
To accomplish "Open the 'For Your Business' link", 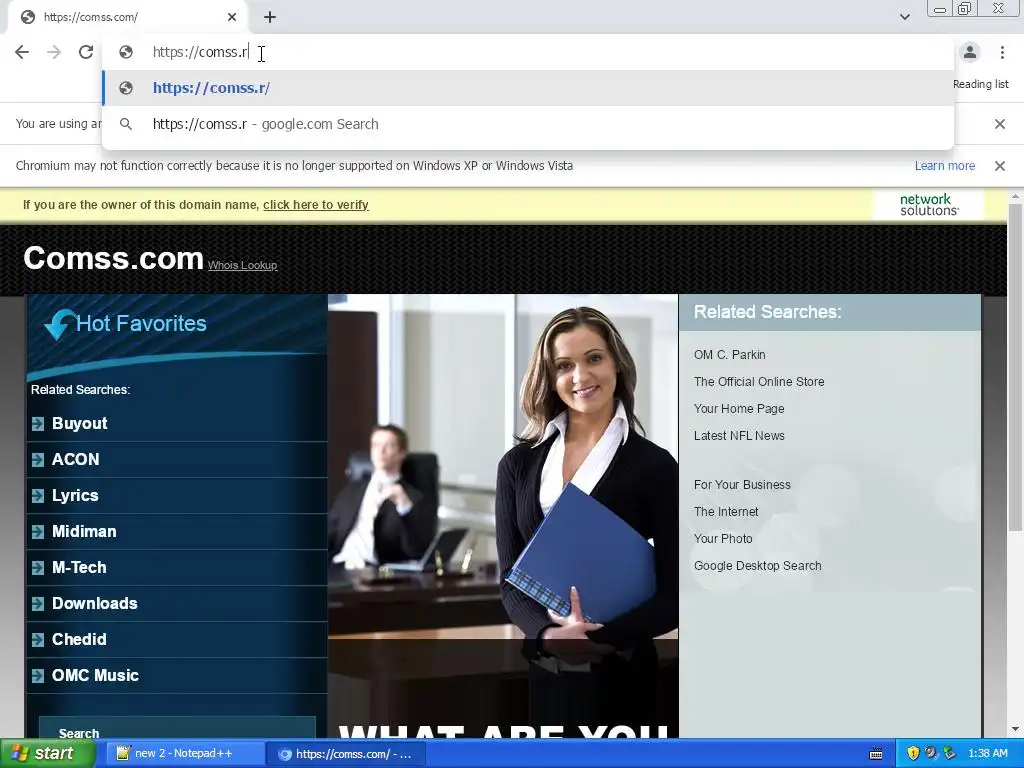I will (x=742, y=485).
